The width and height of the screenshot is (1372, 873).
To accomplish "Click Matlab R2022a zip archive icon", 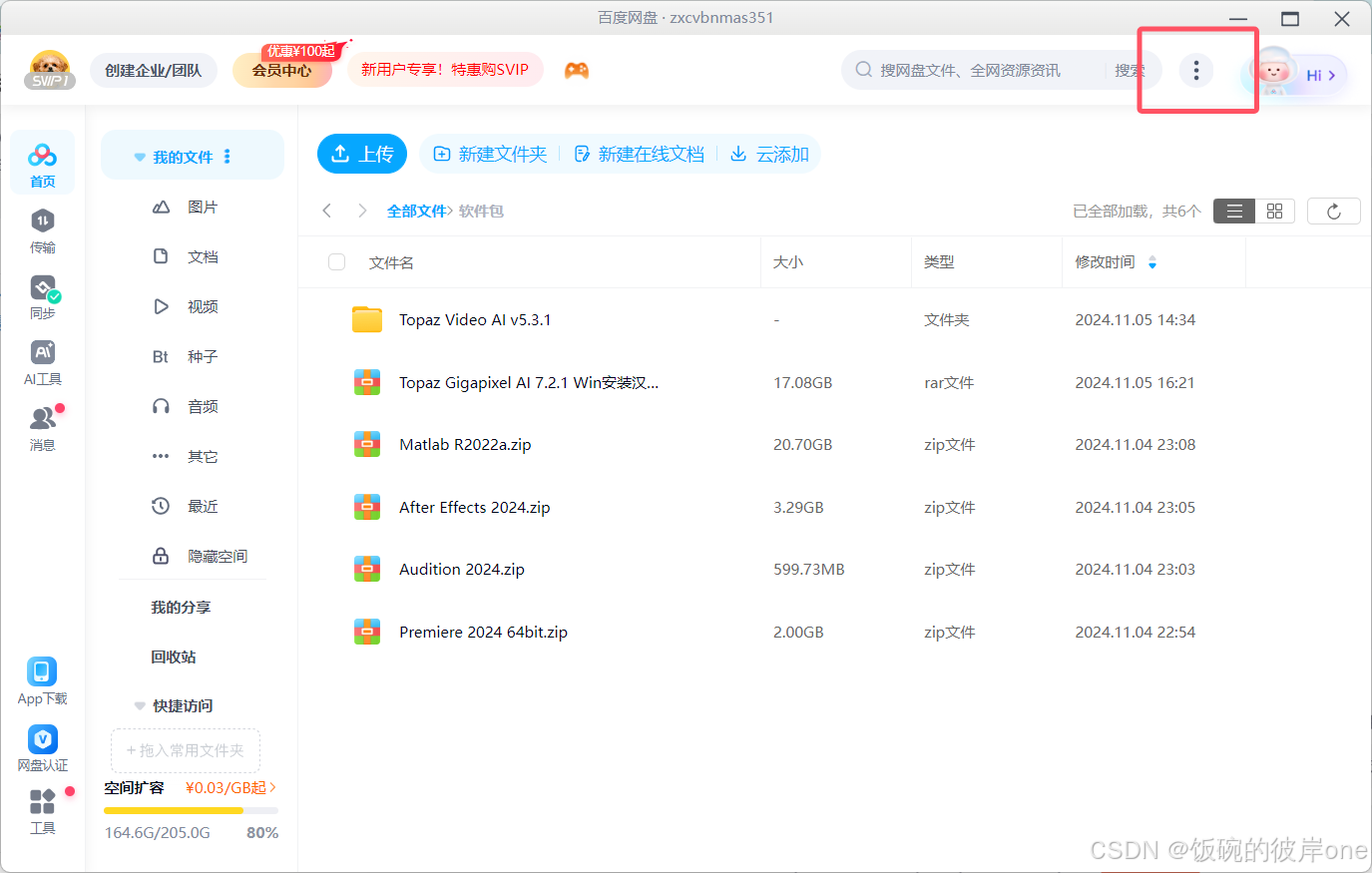I will click(367, 444).
